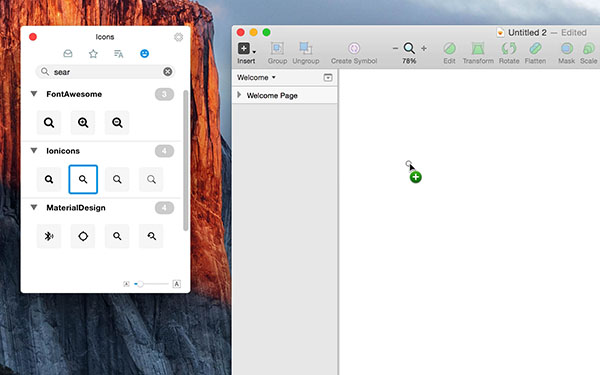Select the first bold Ionicons search icon
This screenshot has width=600, height=375.
(x=49, y=179)
